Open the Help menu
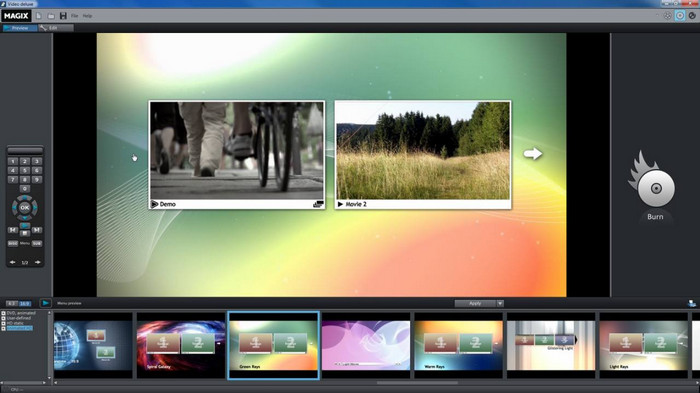This screenshot has height=393, width=700. coord(87,16)
